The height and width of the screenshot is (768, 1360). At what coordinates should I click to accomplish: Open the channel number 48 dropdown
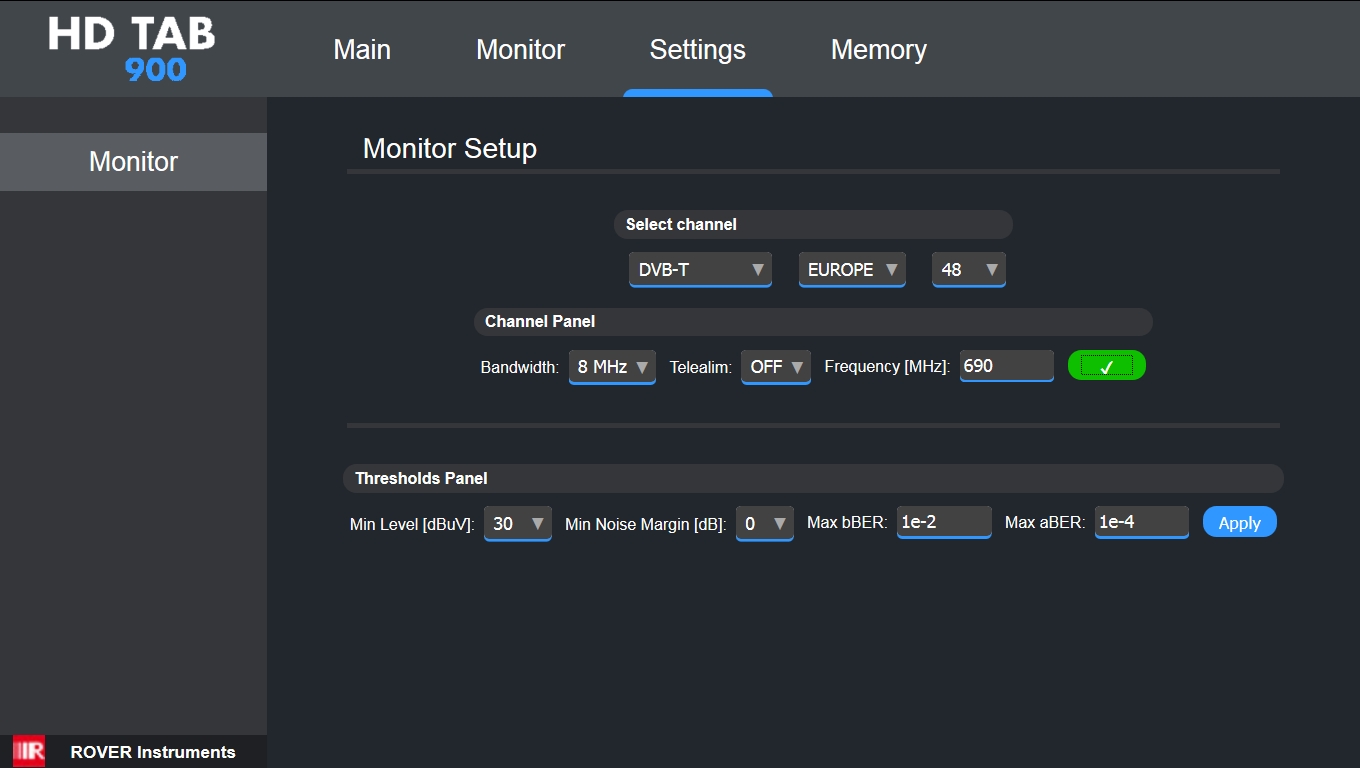click(969, 270)
